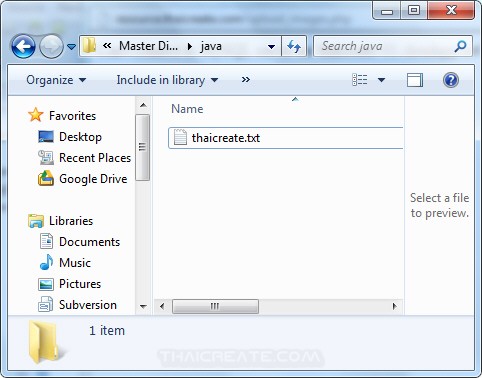This screenshot has height=378, width=482.
Task: Click the file list horizontal scrollbar thumb
Action: coord(215,306)
